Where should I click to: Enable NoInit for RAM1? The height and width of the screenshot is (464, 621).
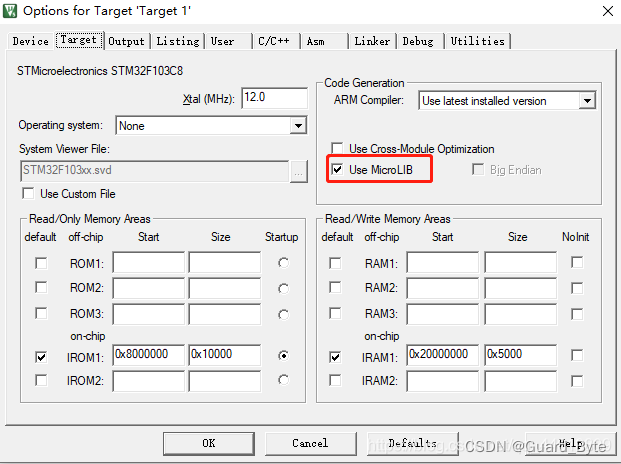[x=577, y=262]
